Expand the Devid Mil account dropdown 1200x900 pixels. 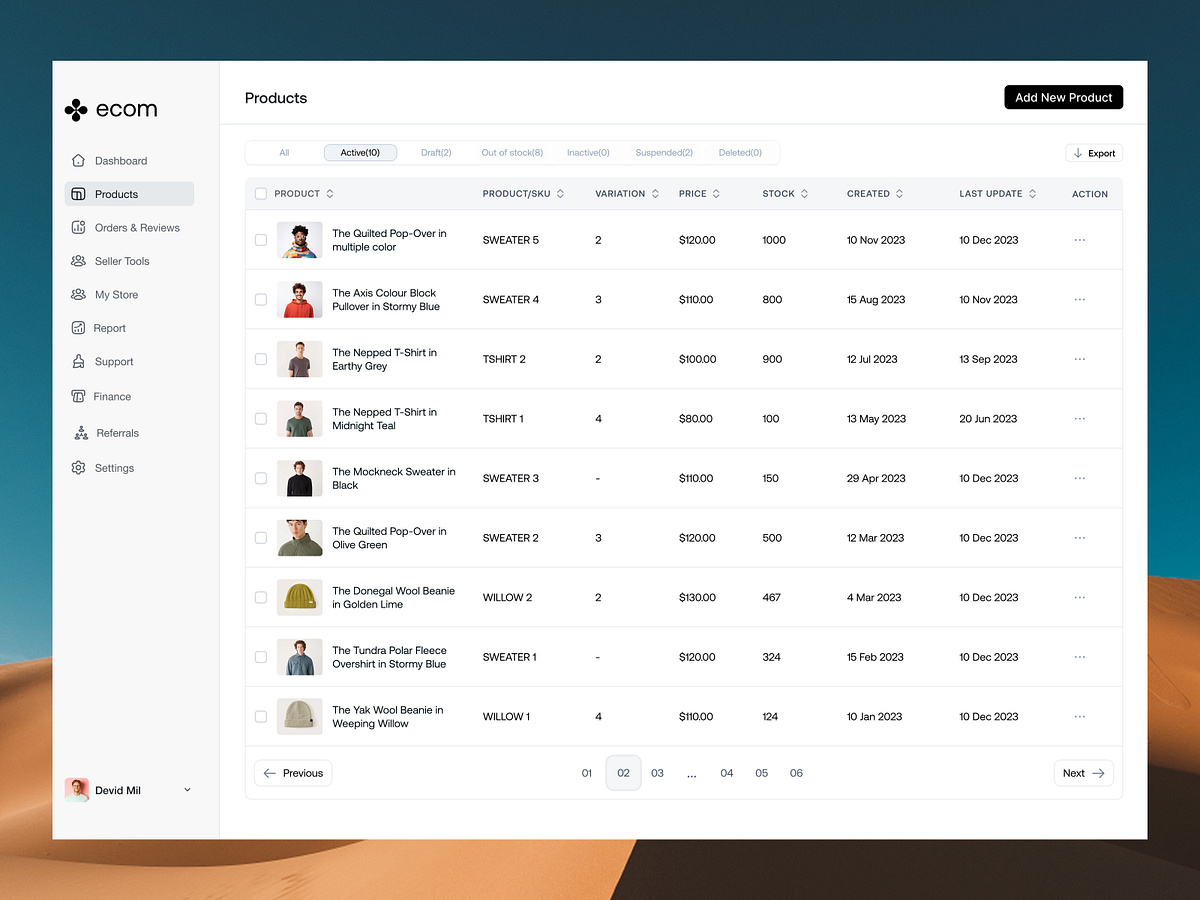[187, 790]
